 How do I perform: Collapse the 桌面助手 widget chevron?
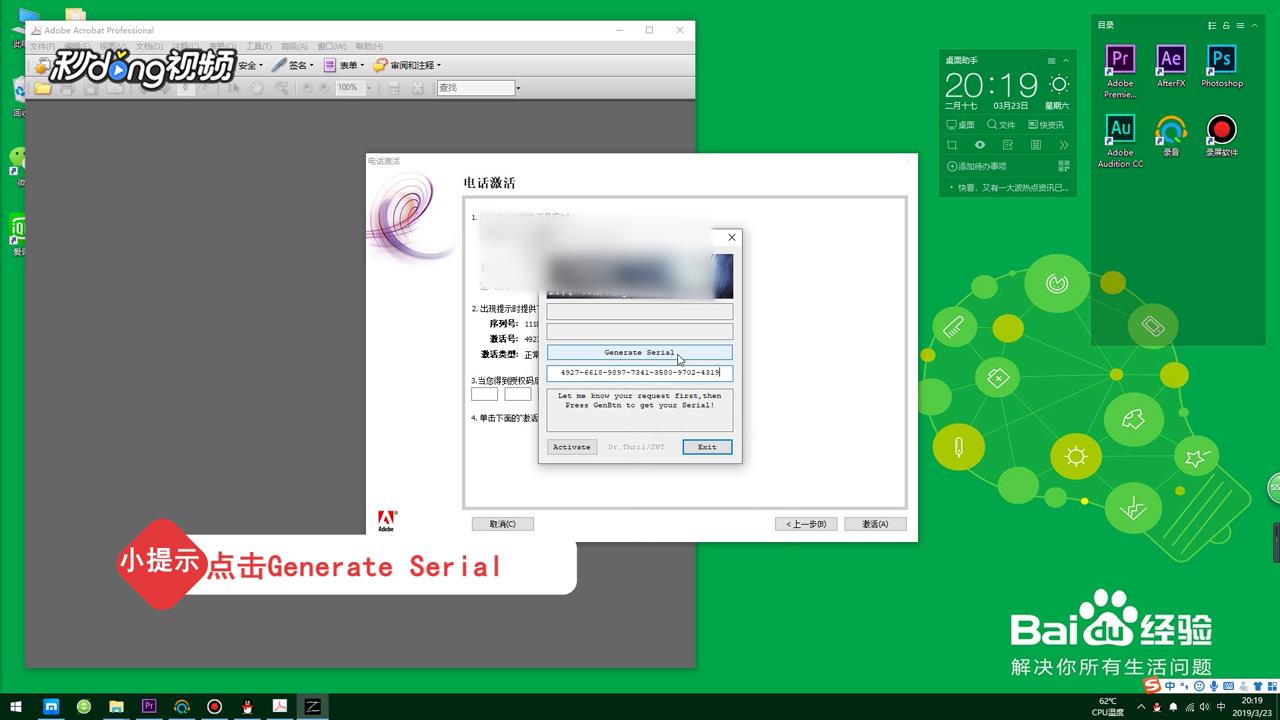tap(1066, 61)
